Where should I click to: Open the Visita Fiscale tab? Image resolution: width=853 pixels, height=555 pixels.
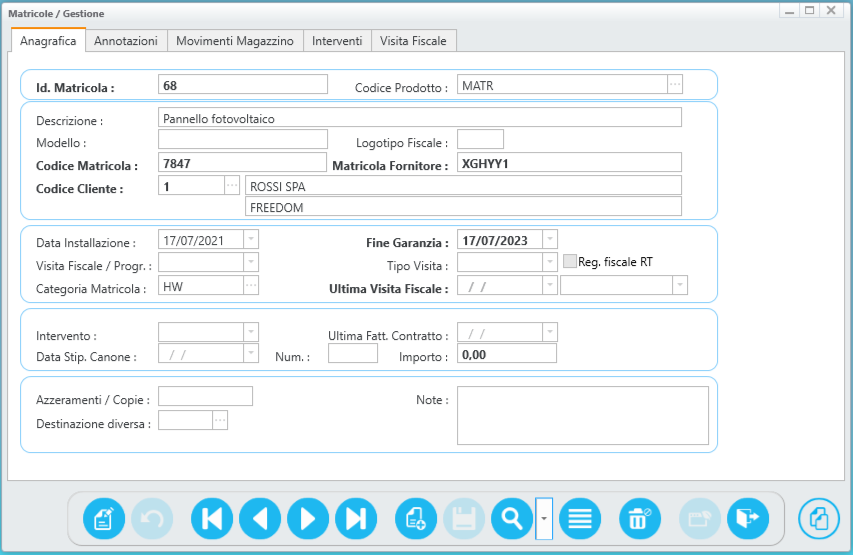coord(414,41)
